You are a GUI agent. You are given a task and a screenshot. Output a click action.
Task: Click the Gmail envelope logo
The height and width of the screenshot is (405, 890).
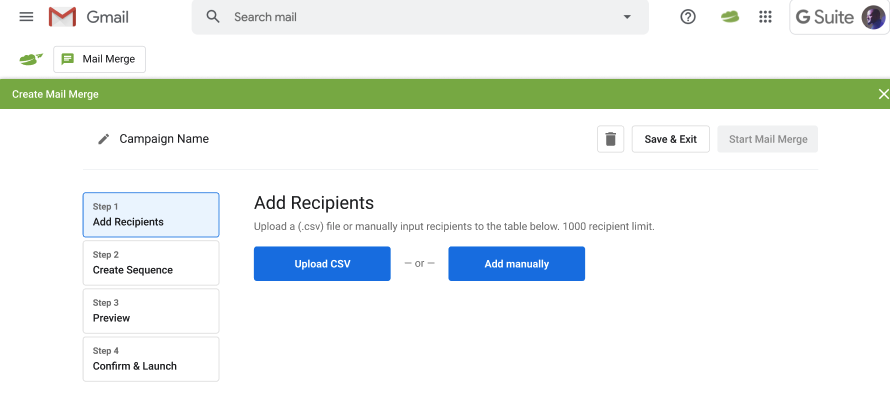[63, 17]
